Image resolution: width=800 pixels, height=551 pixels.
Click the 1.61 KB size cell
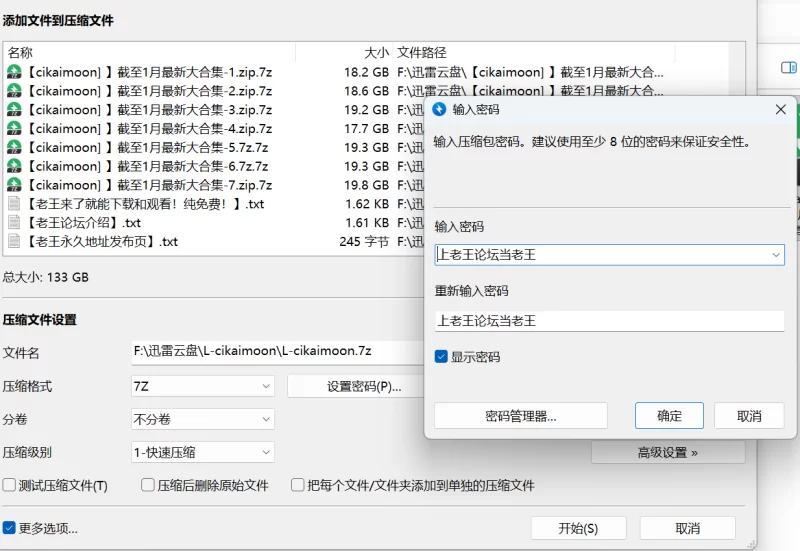pos(367,223)
